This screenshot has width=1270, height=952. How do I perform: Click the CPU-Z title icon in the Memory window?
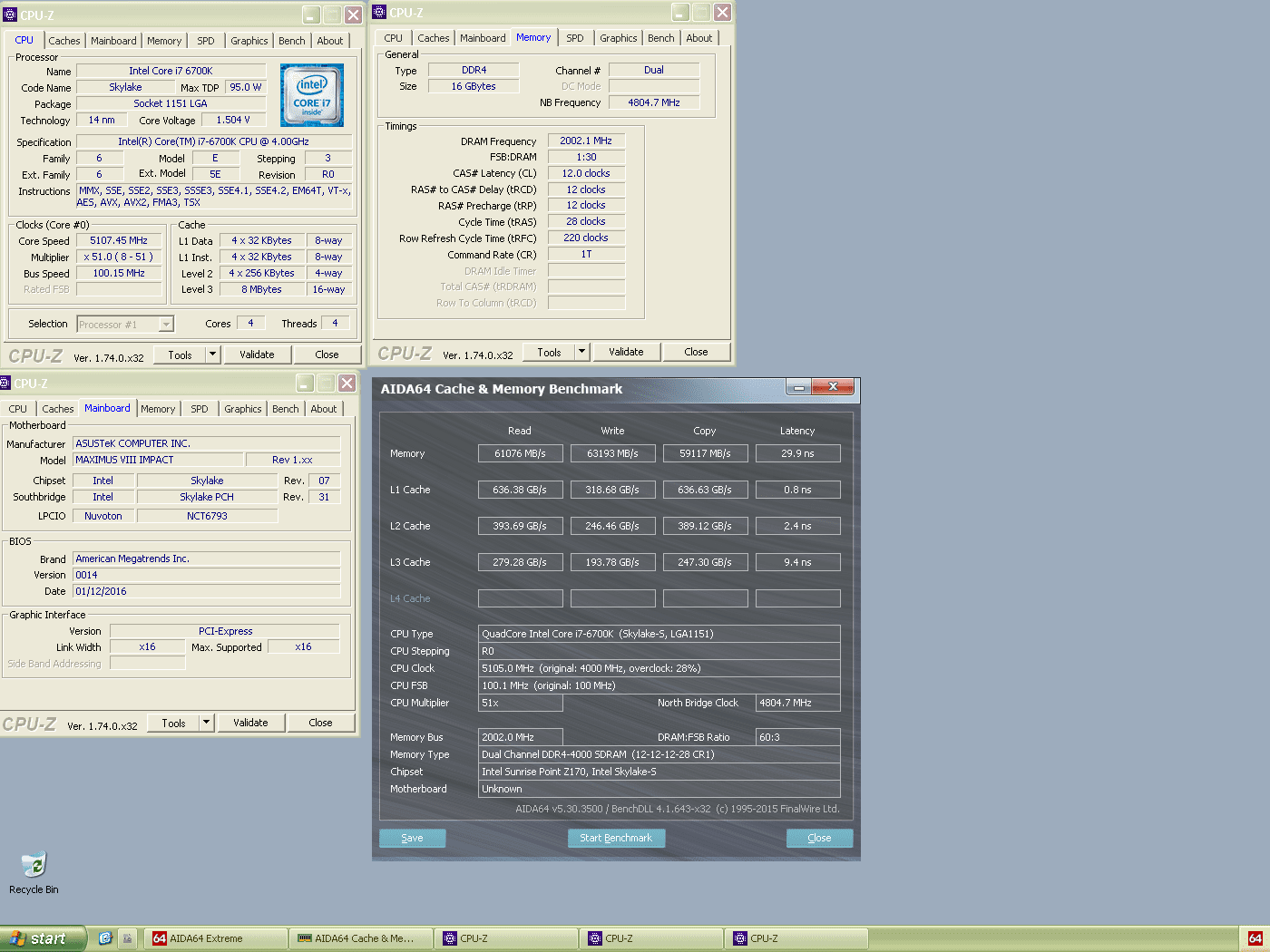pos(379,12)
